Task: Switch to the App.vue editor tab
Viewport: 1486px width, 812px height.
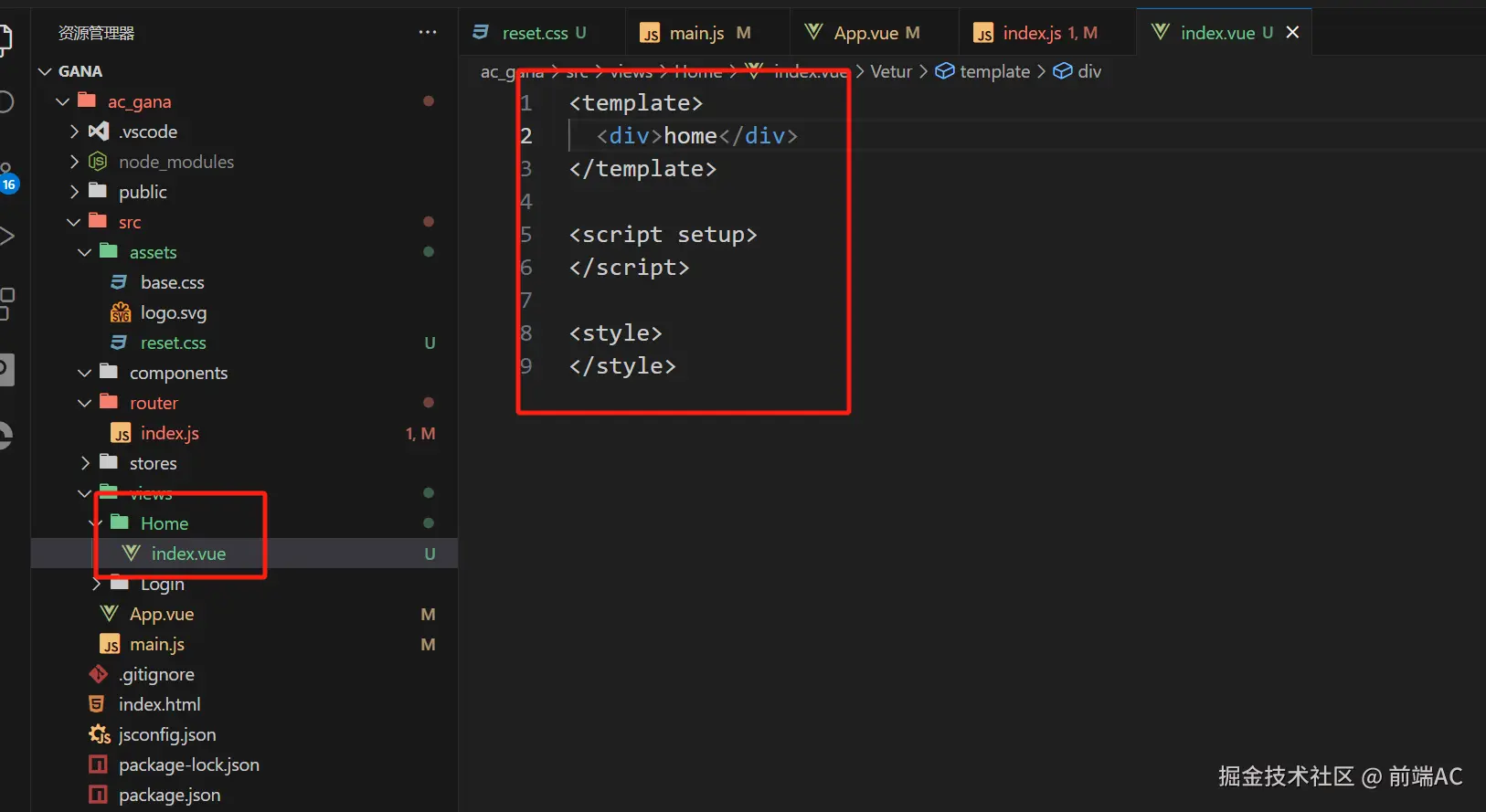Action: (865, 33)
